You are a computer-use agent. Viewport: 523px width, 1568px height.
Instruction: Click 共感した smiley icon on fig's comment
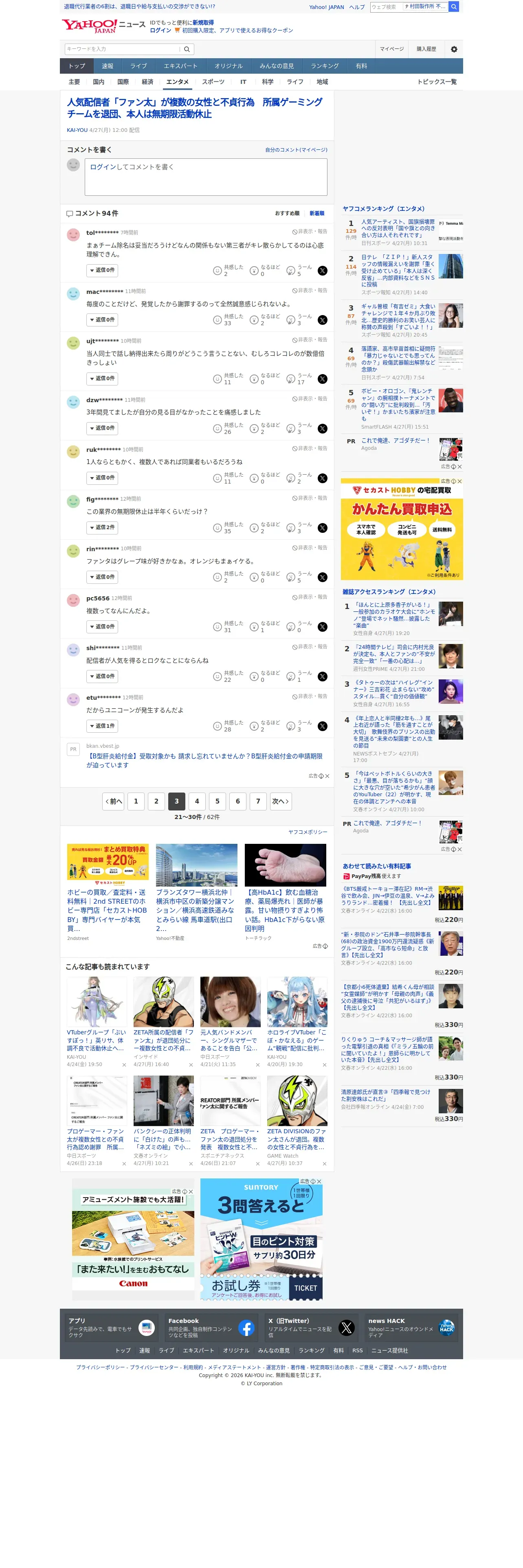coord(218,528)
